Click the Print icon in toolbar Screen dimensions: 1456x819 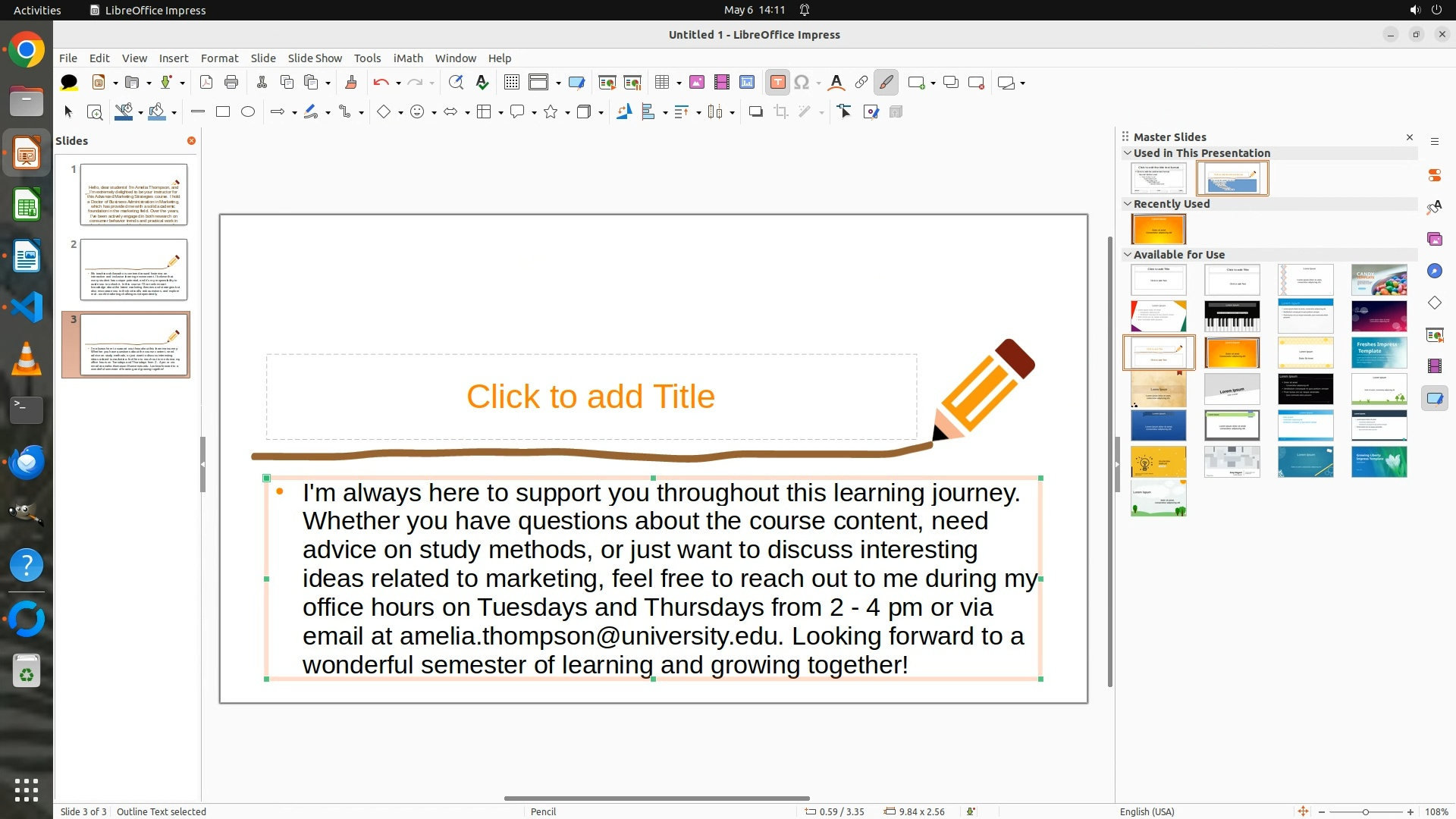coord(231,83)
